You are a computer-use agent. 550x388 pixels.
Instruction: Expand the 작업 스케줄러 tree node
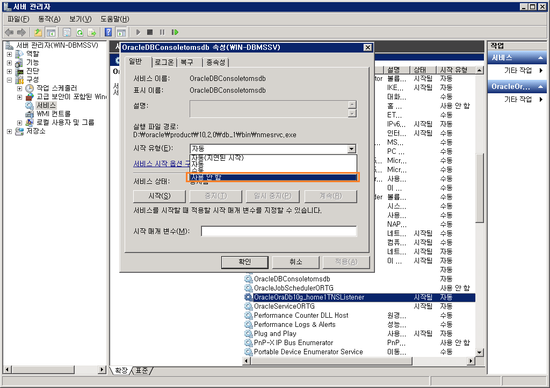pyautogui.click(x=20, y=88)
